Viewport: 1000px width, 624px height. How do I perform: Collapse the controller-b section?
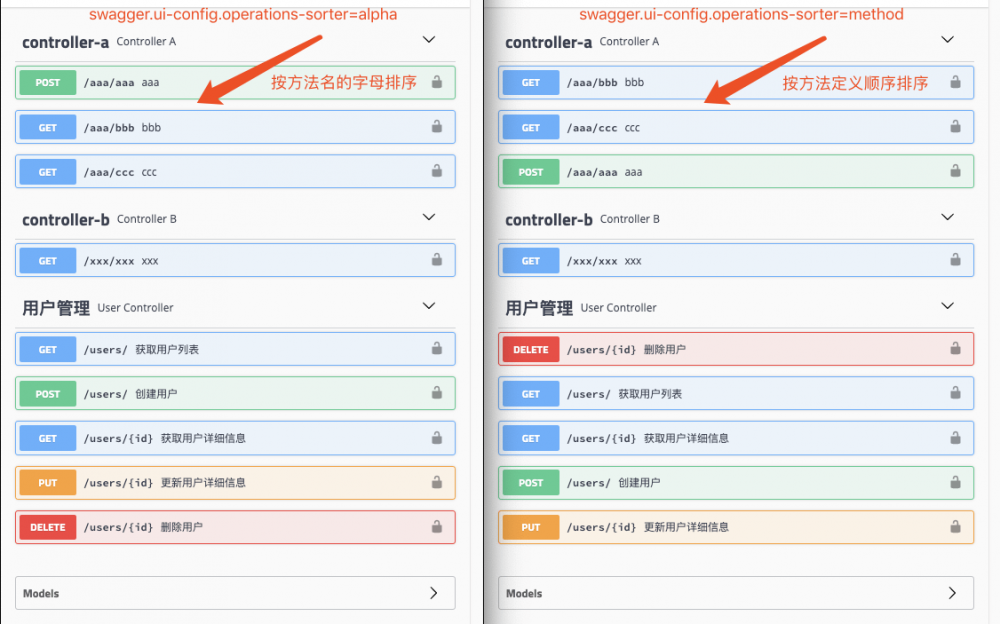[428, 217]
